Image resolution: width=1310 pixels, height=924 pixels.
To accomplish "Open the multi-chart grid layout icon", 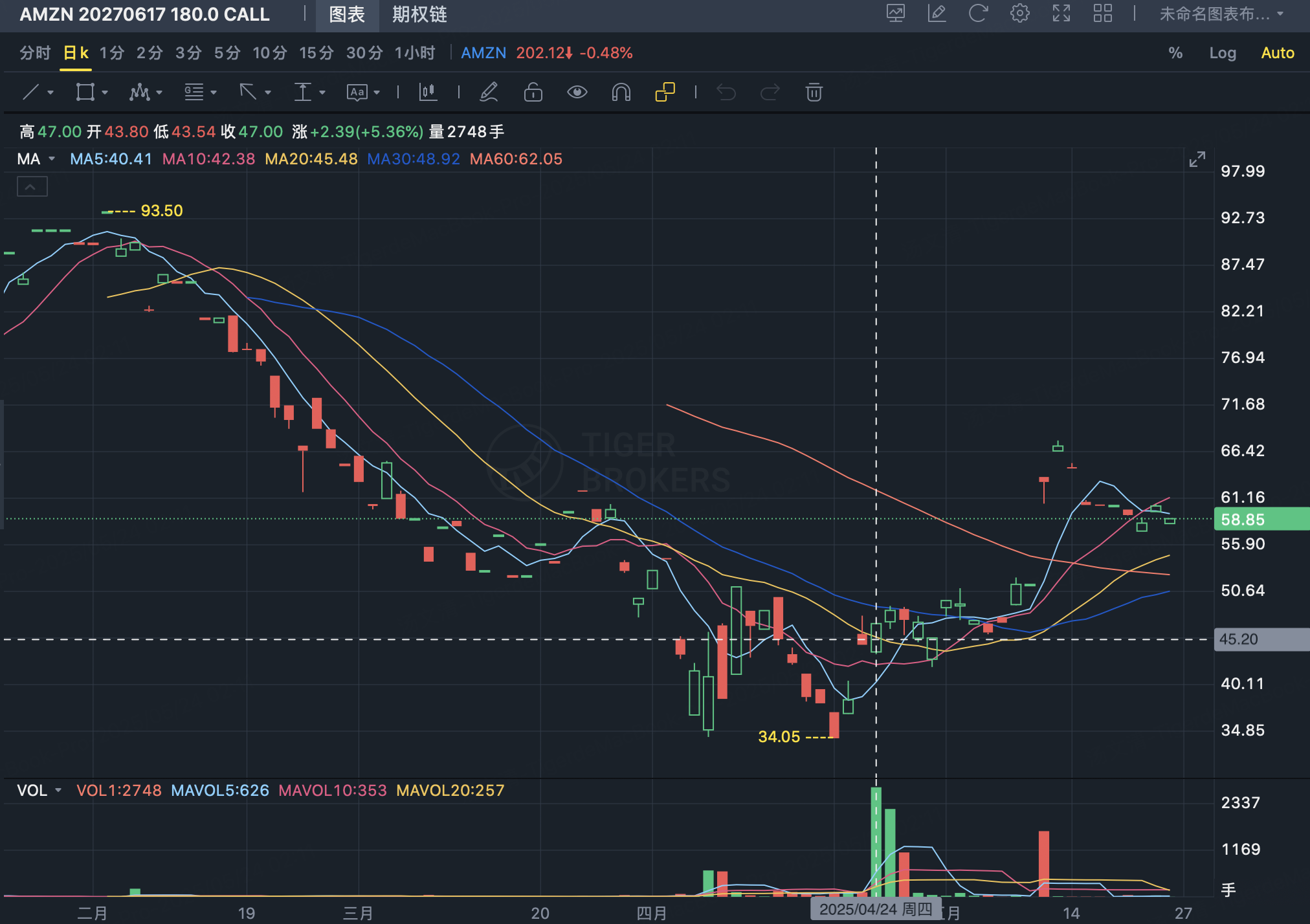I will click(1103, 14).
